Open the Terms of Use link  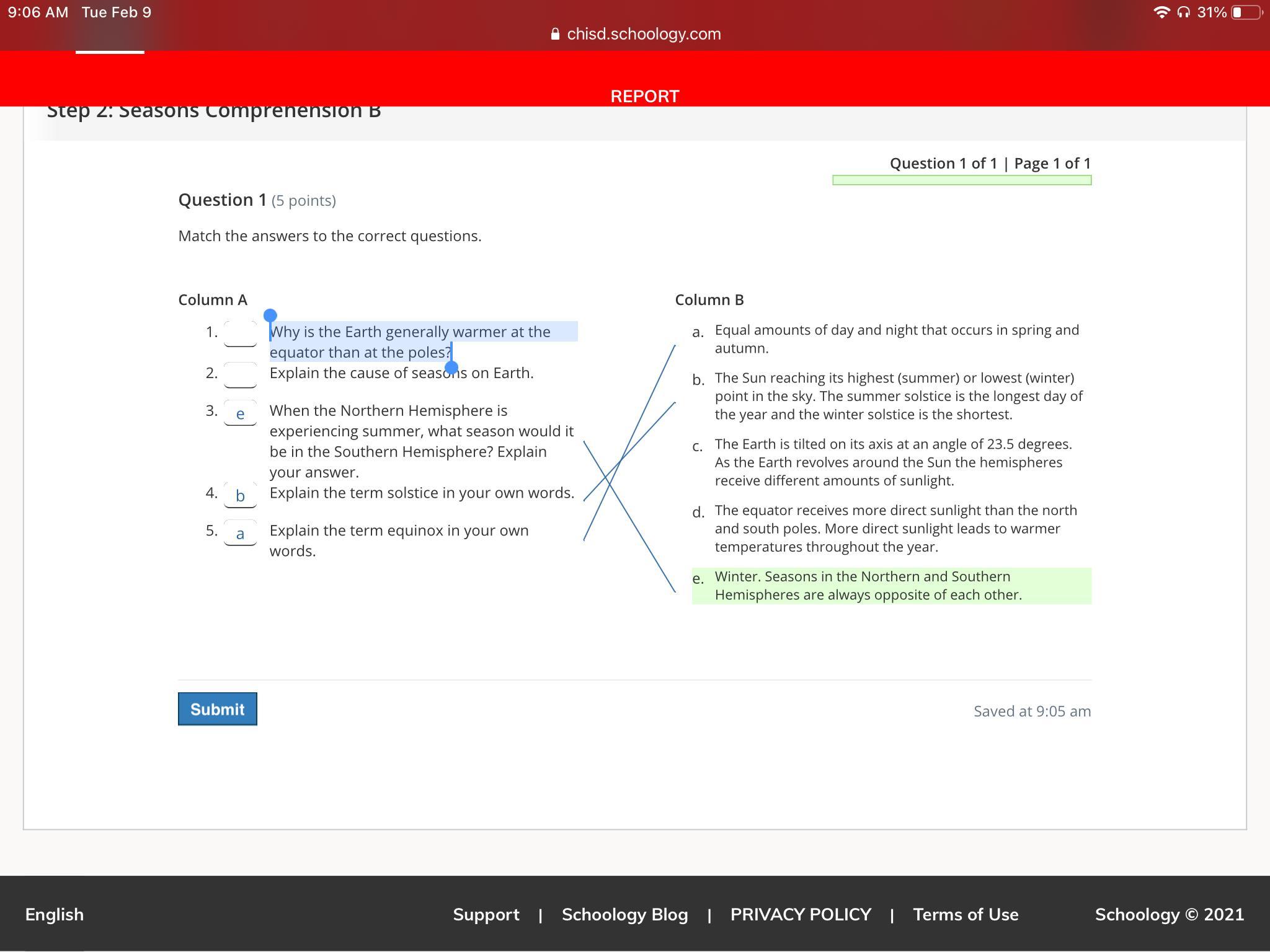click(965, 914)
